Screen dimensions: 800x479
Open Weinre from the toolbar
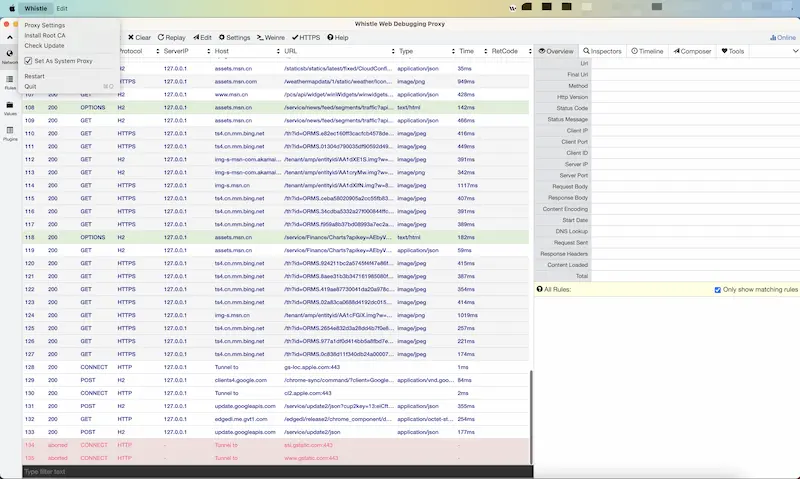point(270,37)
